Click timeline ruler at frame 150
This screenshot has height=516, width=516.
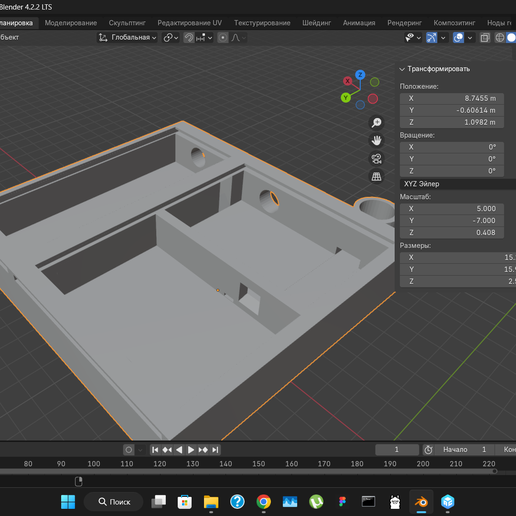click(258, 464)
